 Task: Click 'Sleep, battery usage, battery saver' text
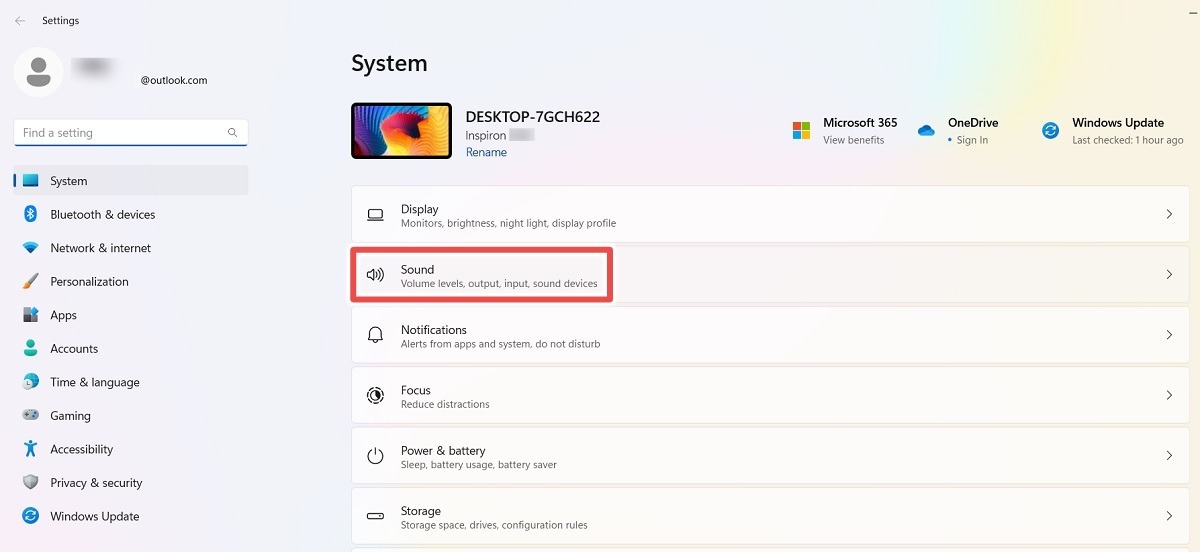[479, 464]
